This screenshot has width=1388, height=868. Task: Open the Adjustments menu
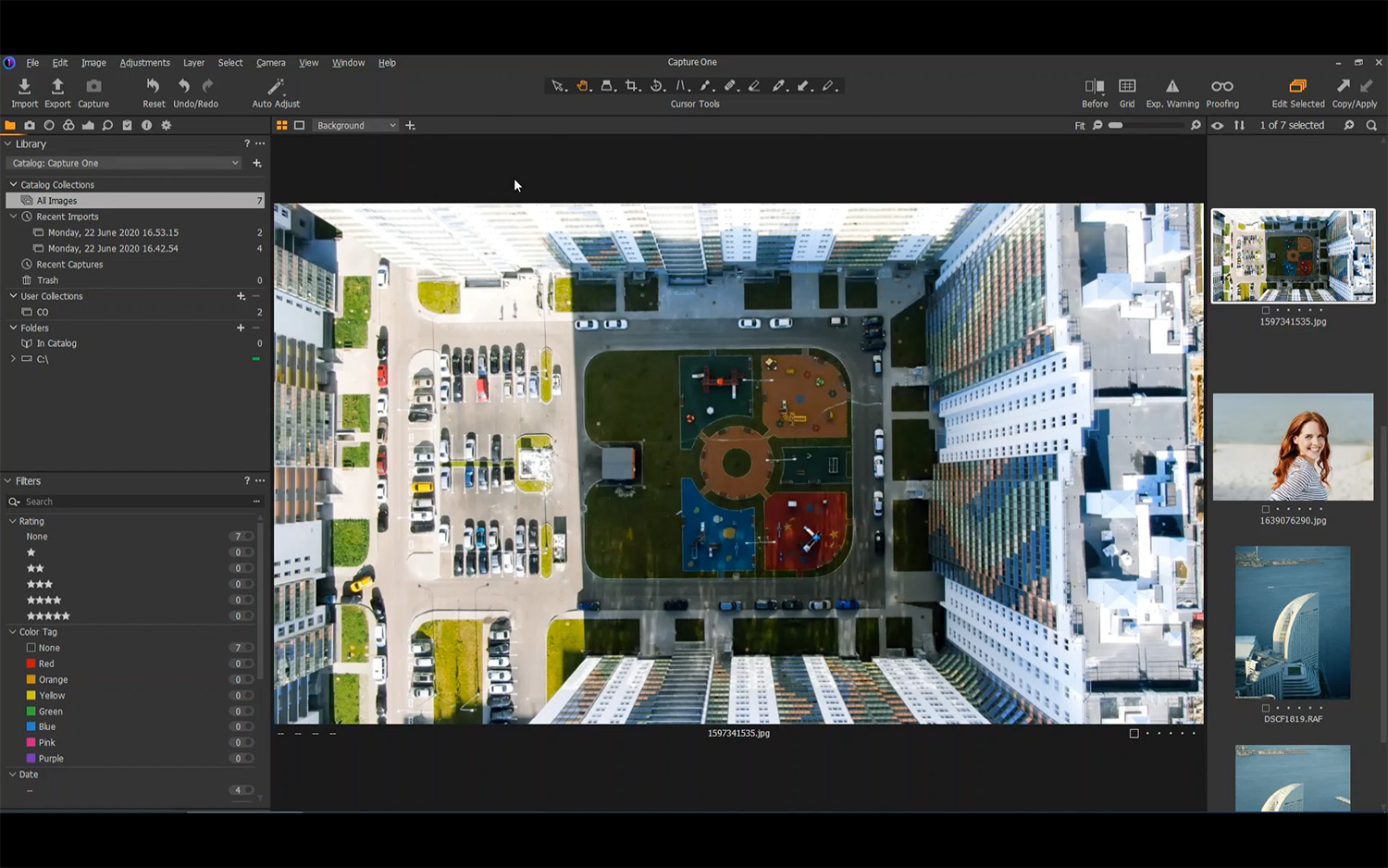pos(144,63)
